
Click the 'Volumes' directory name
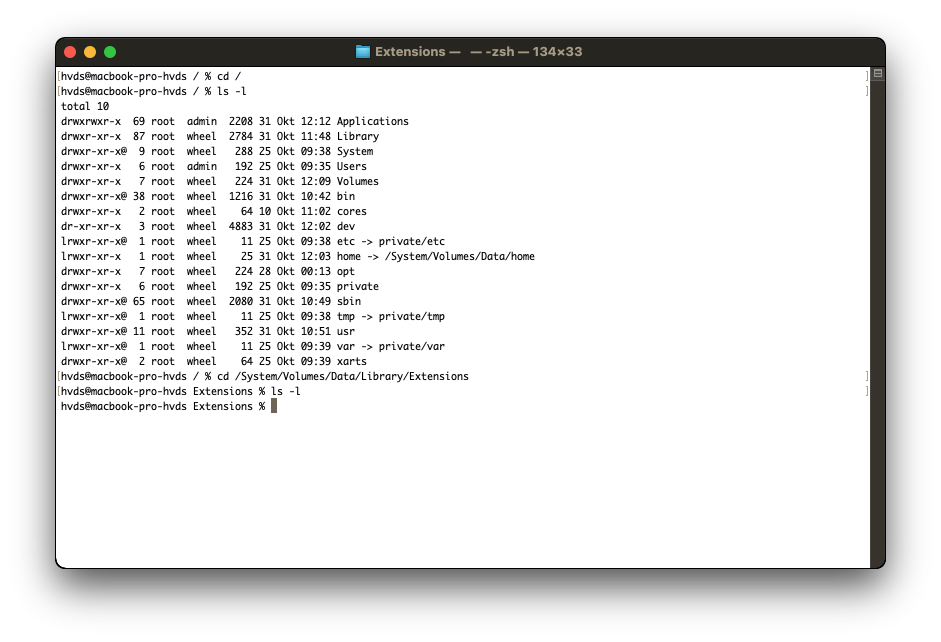(x=358, y=181)
